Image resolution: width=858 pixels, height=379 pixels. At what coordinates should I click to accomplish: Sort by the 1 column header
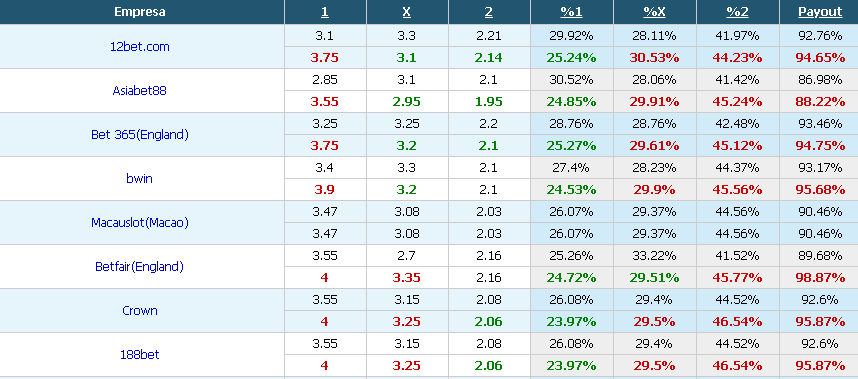coord(324,12)
